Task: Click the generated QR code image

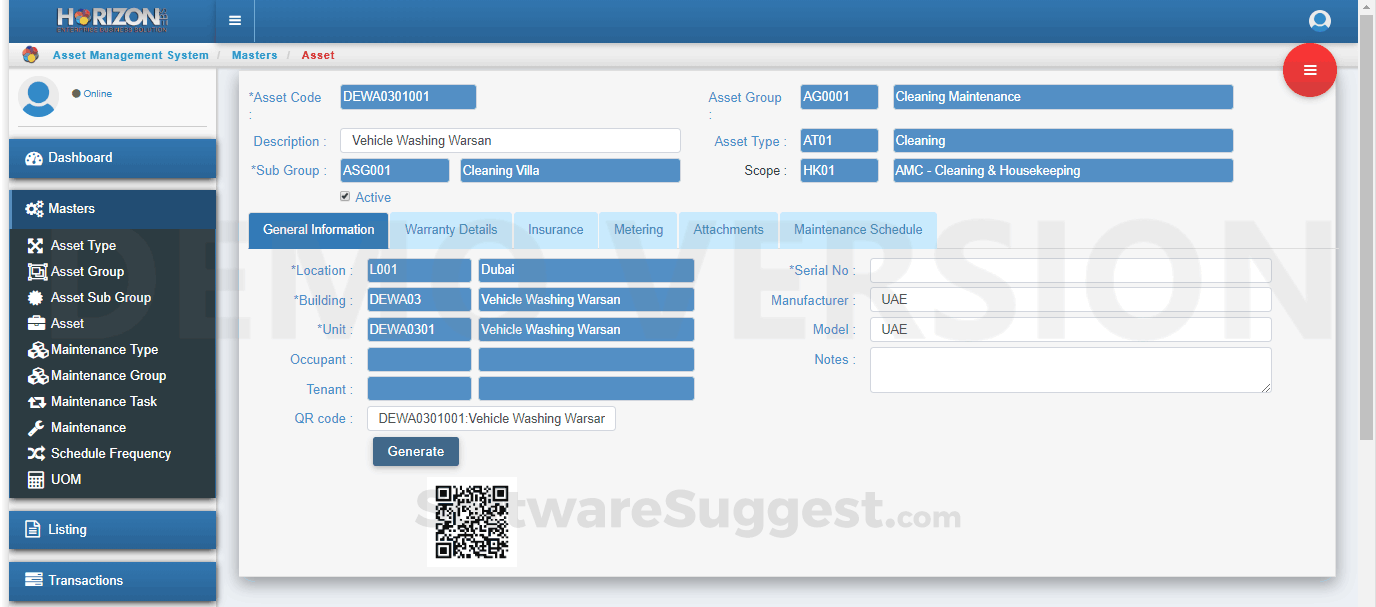Action: [x=472, y=522]
